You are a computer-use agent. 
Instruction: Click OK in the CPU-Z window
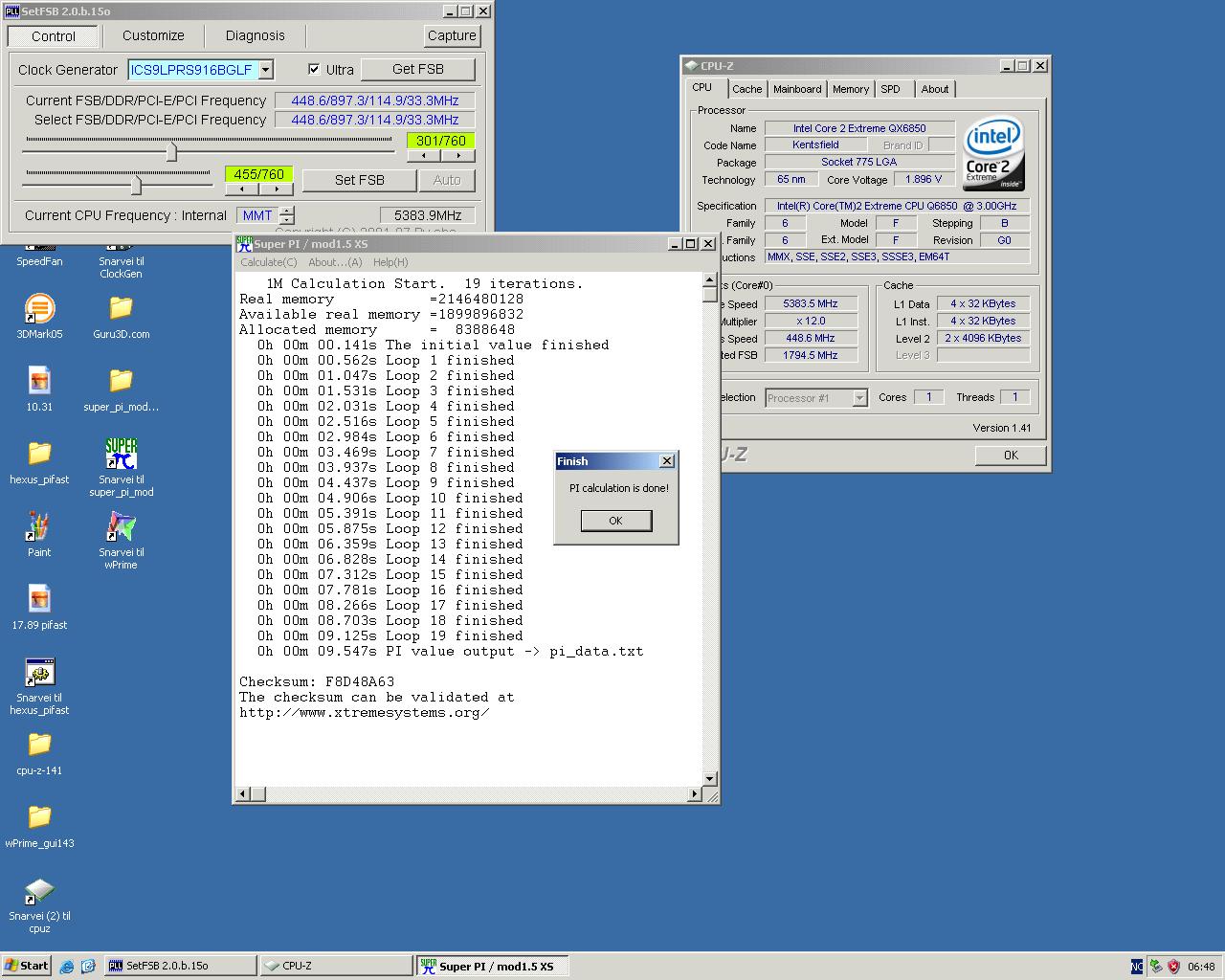[1011, 456]
